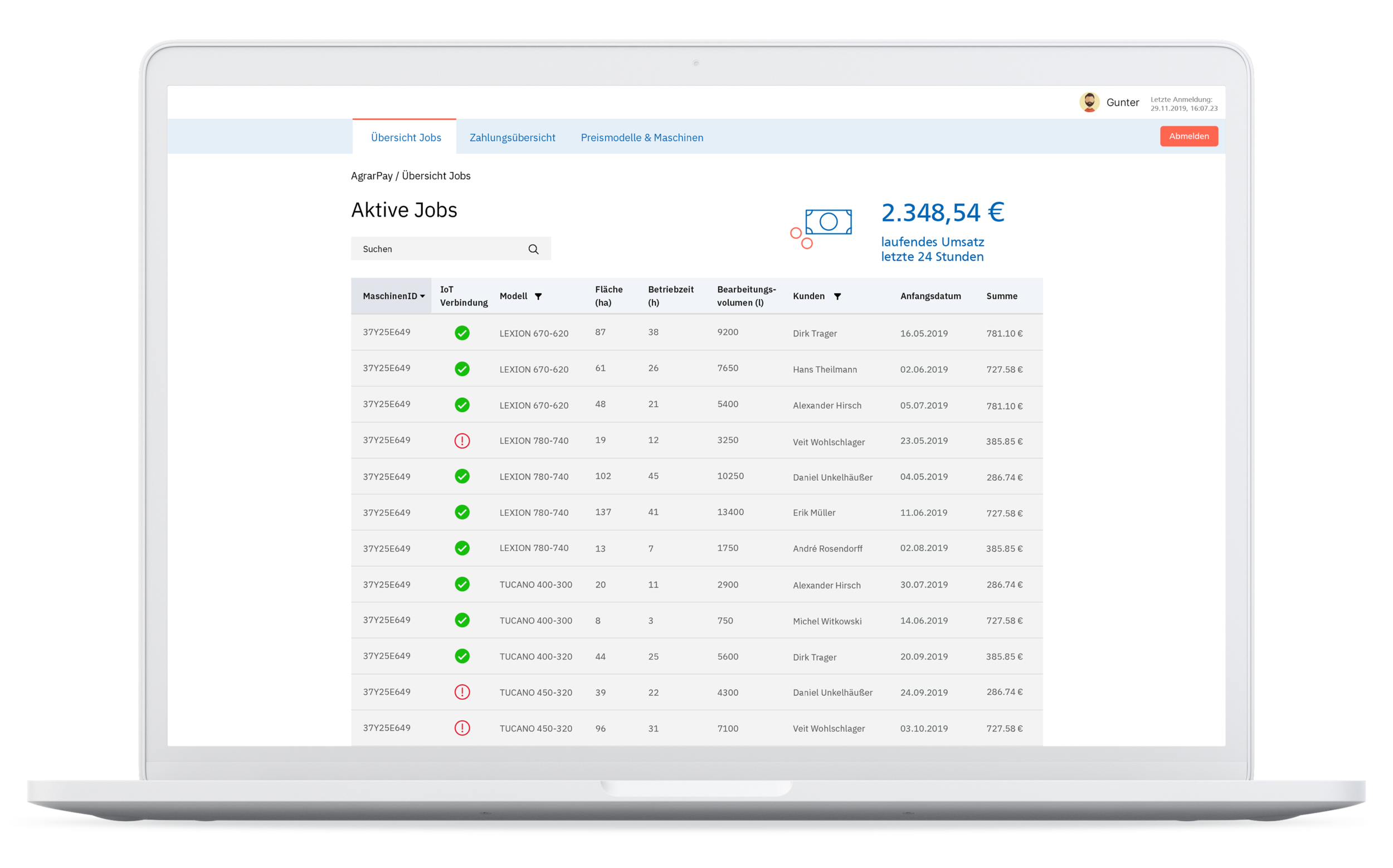Viewport: 1393px width, 868px height.
Task: Select the Übersicht Jobs tab
Action: coord(406,138)
